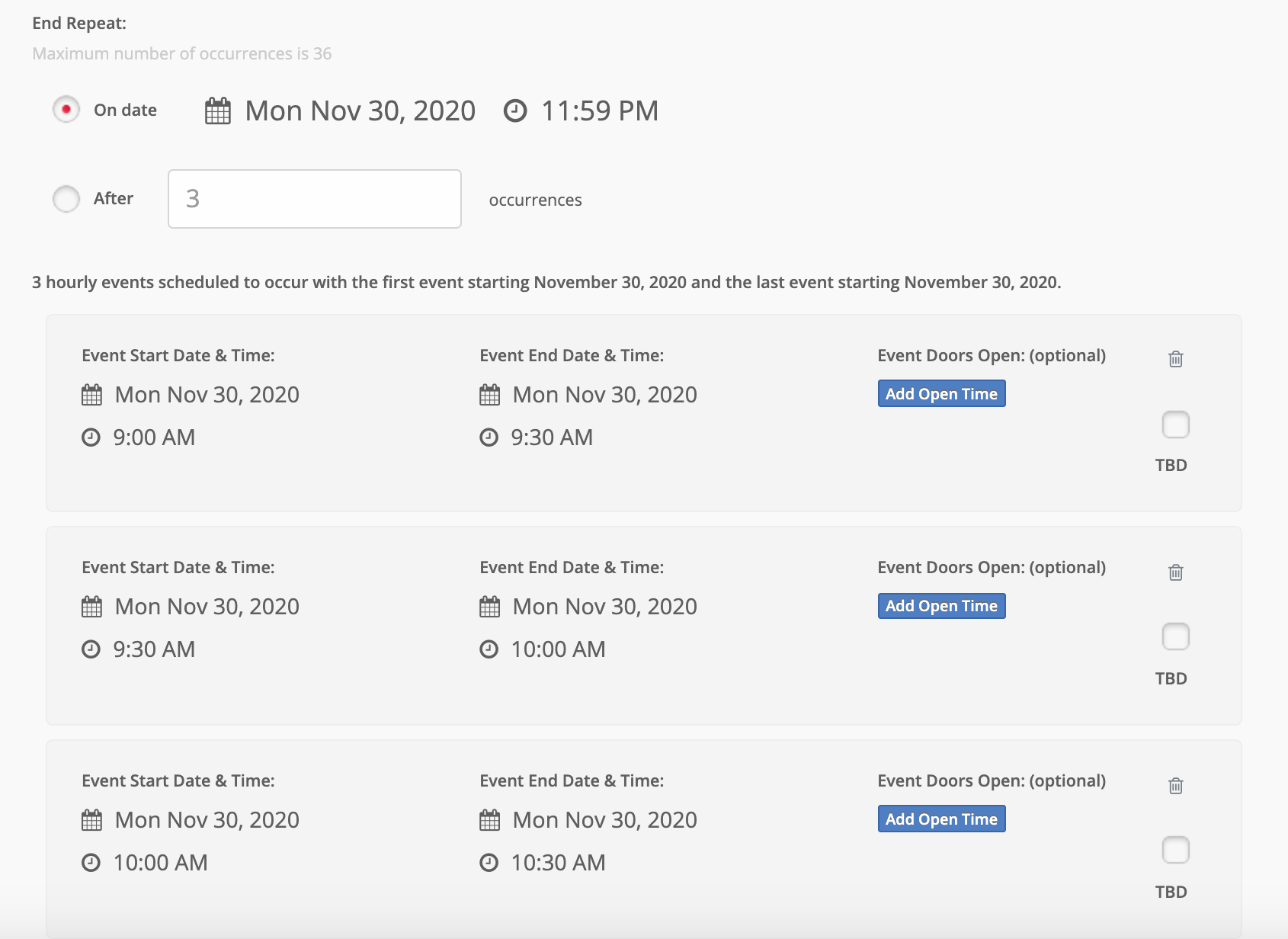Open start date calendar icon of second event
The image size is (1288, 939).
pyautogui.click(x=91, y=607)
